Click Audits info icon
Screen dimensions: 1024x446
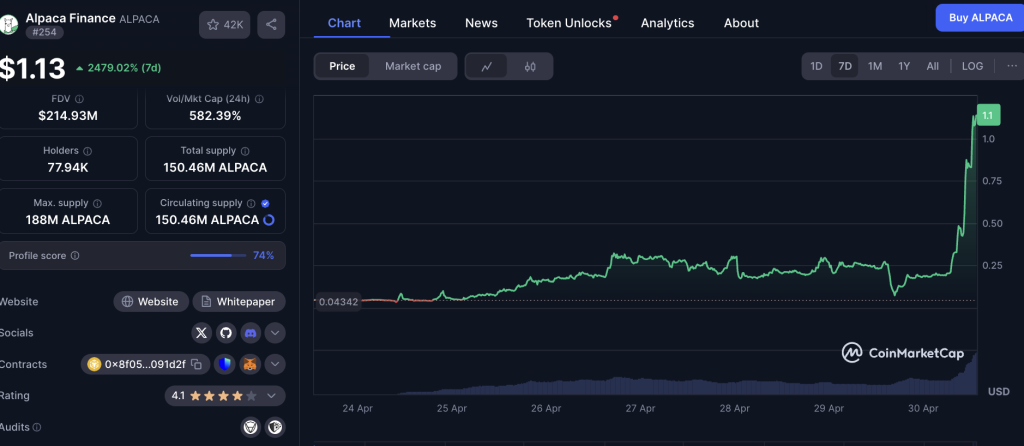coord(37,428)
